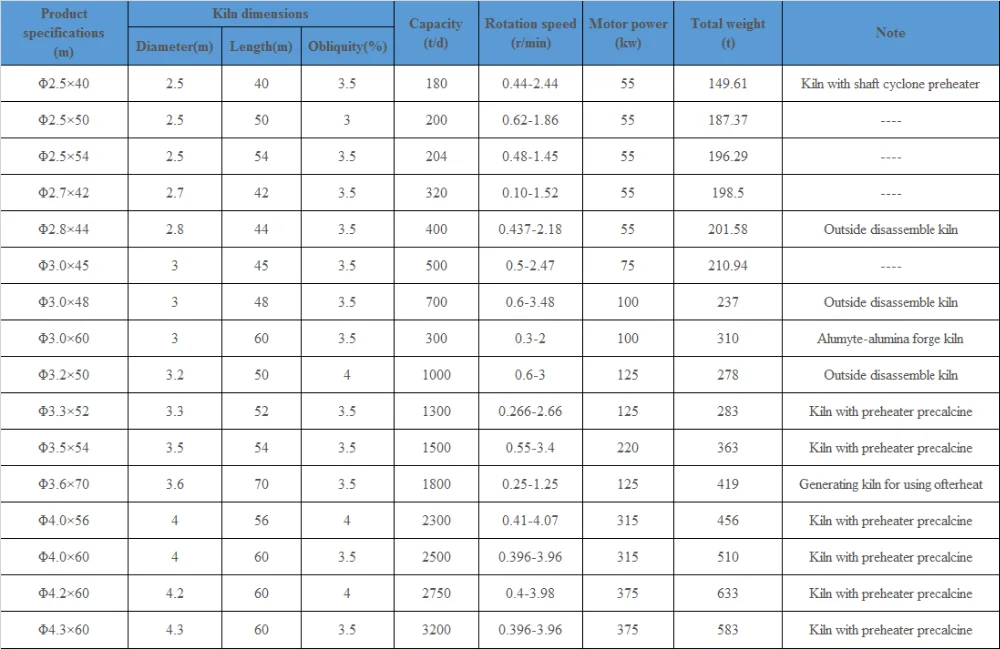This screenshot has width=1000, height=649.
Task: Click the Rotation speed header cell
Action: 531,33
